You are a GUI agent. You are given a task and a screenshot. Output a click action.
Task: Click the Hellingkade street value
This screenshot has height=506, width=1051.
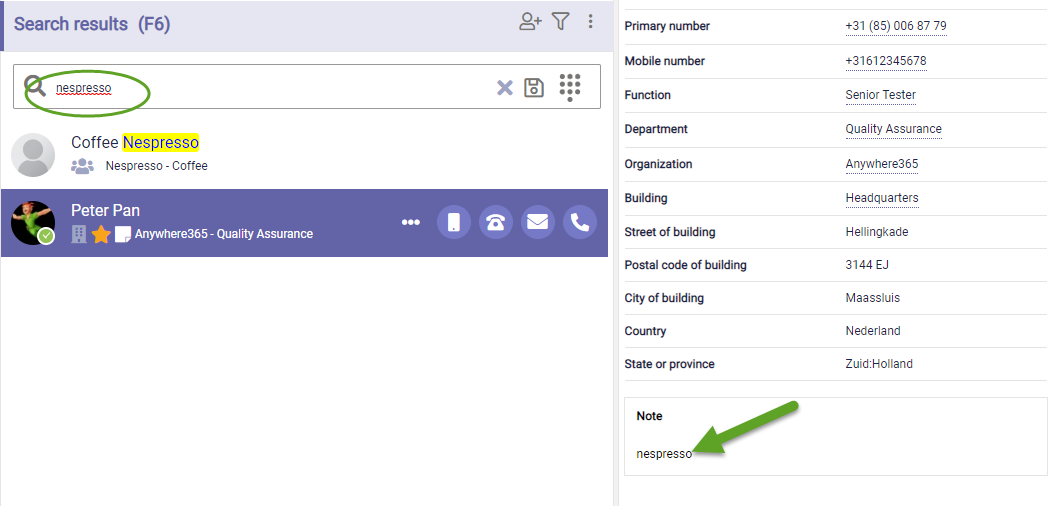[x=877, y=233]
